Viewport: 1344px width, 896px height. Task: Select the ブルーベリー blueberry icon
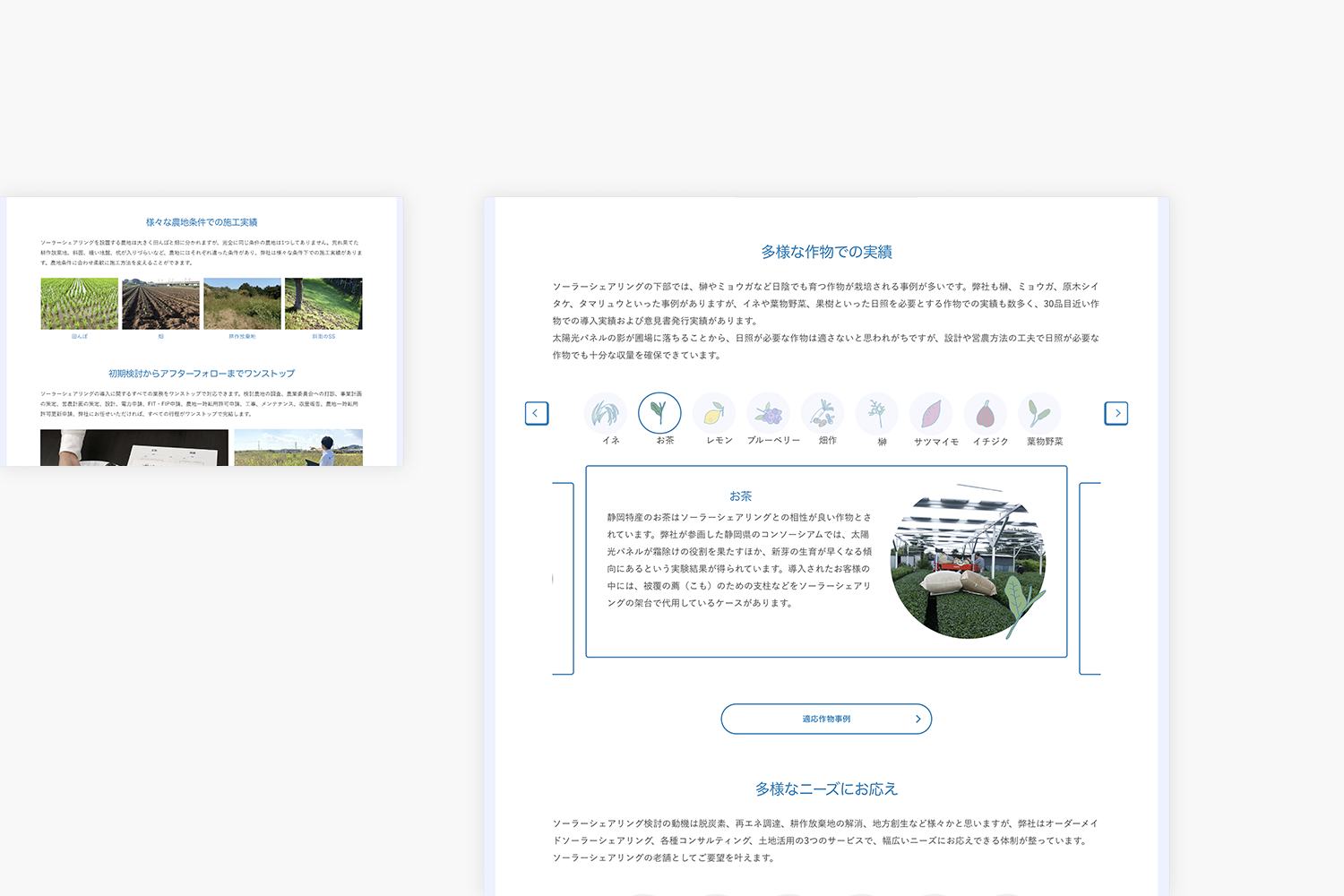[x=770, y=413]
